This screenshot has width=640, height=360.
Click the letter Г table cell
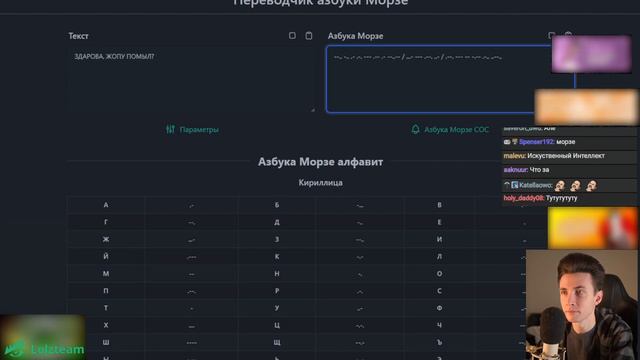106,222
